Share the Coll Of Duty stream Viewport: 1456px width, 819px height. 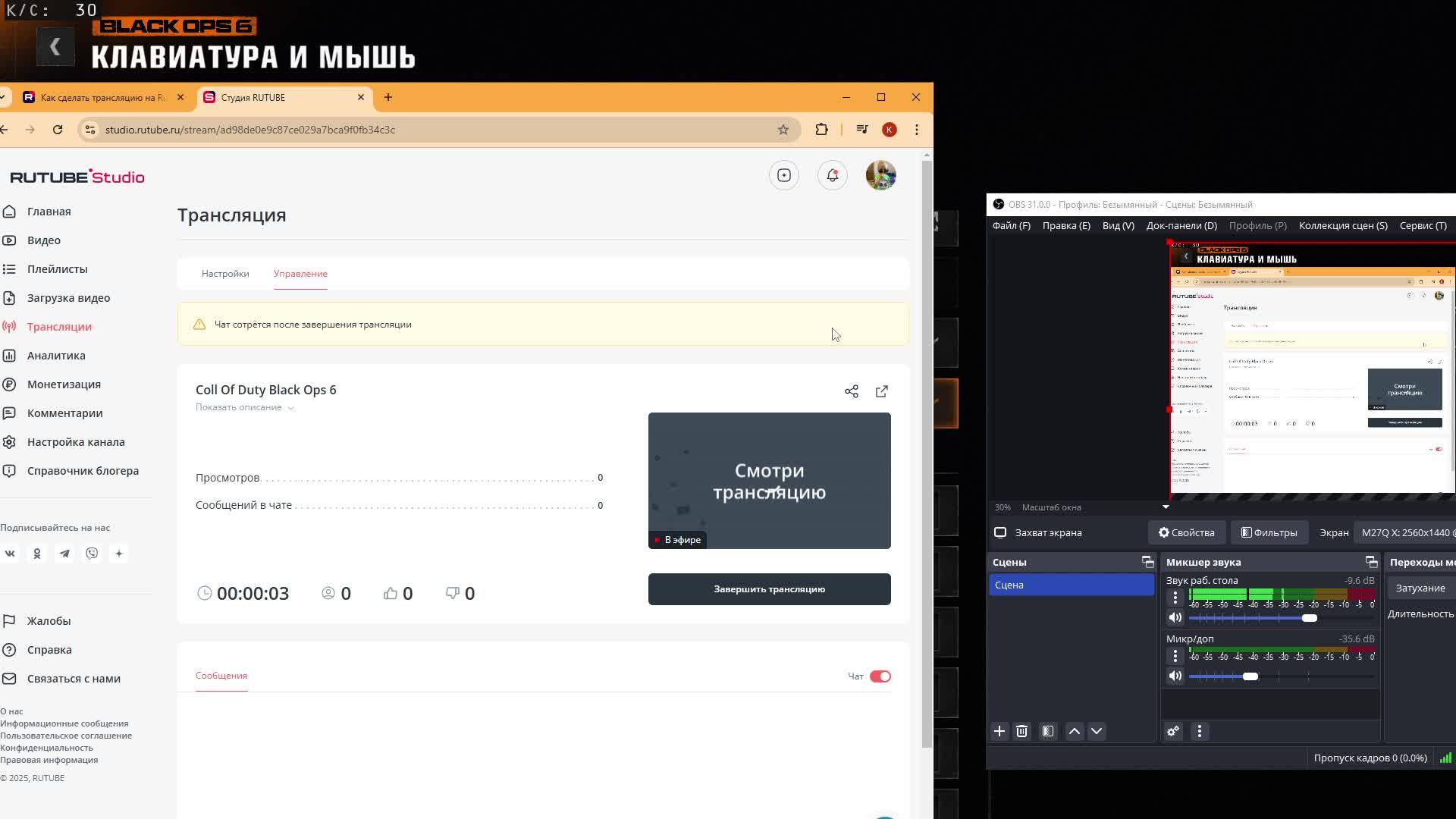852,391
